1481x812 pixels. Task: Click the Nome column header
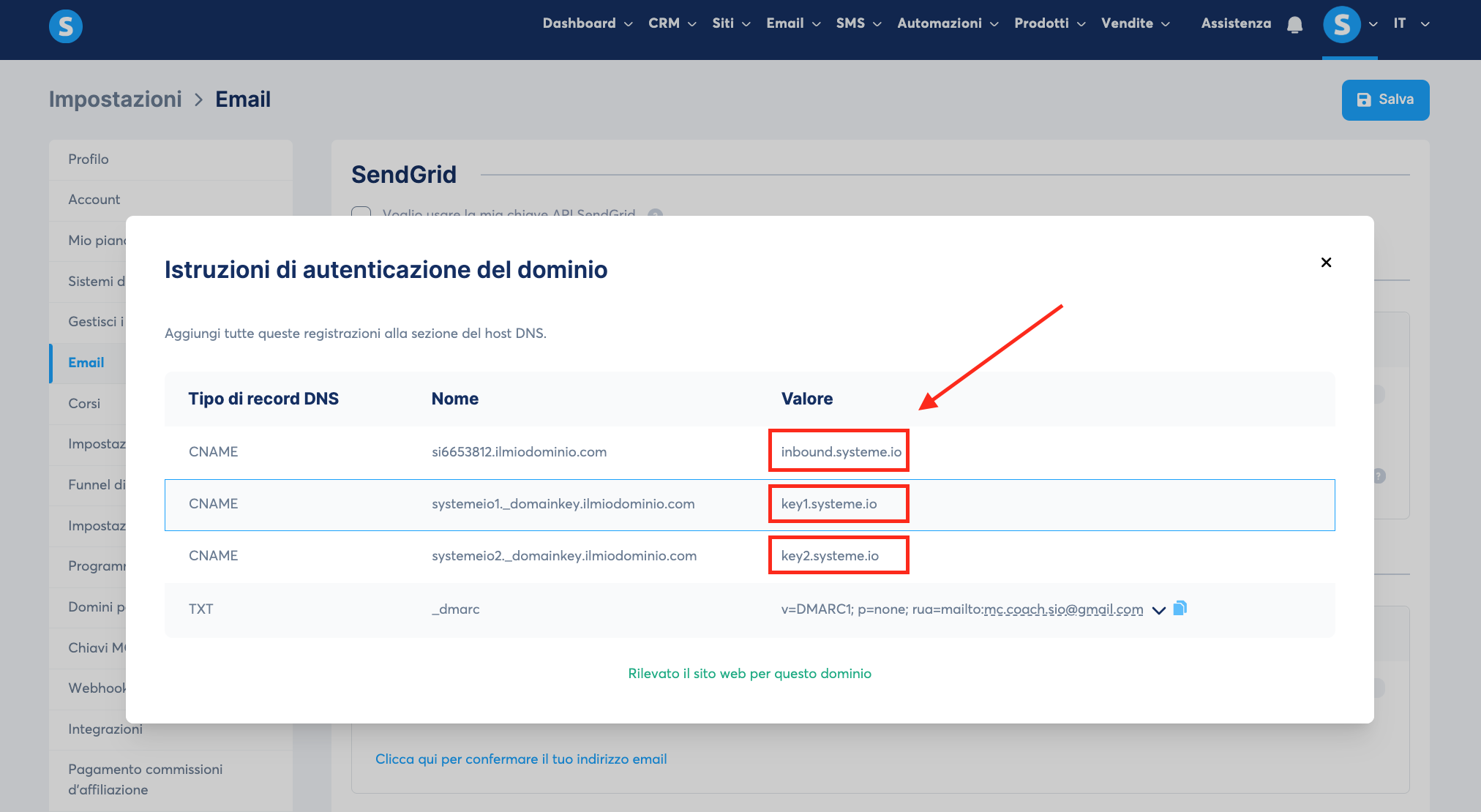point(455,399)
